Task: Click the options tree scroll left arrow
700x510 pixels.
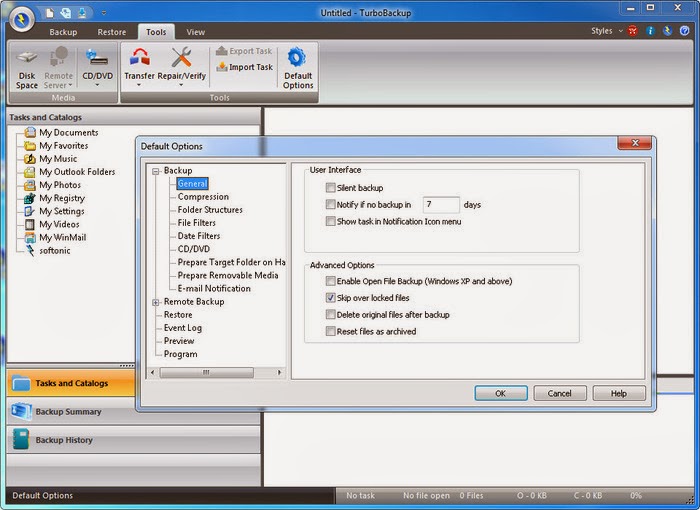Action: coord(153,372)
